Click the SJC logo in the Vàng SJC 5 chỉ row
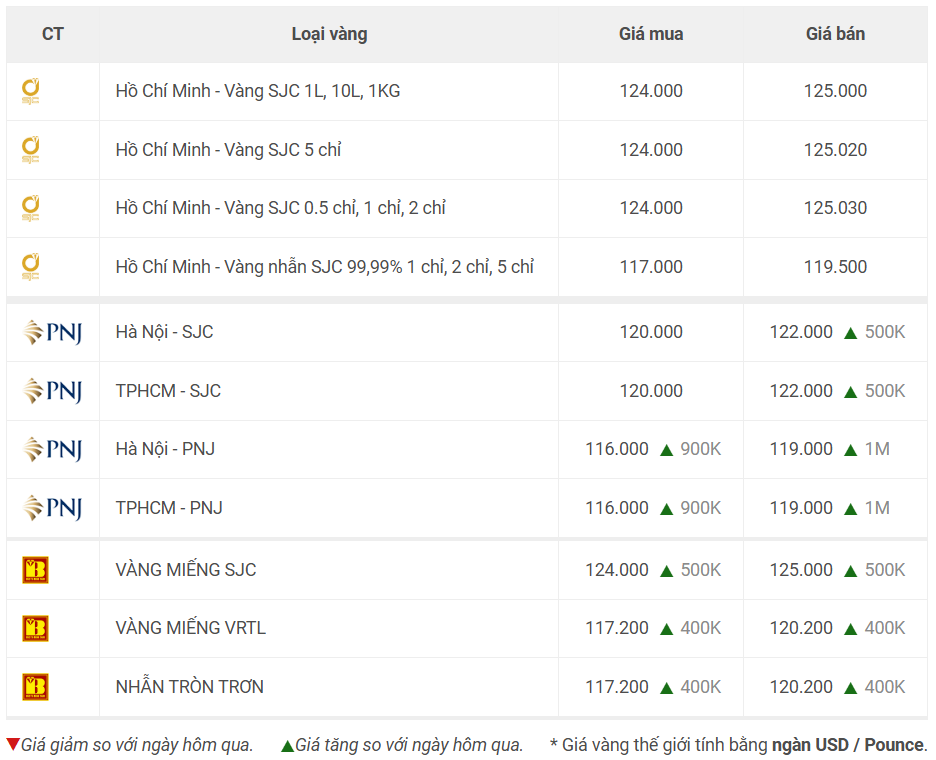 click(x=30, y=150)
